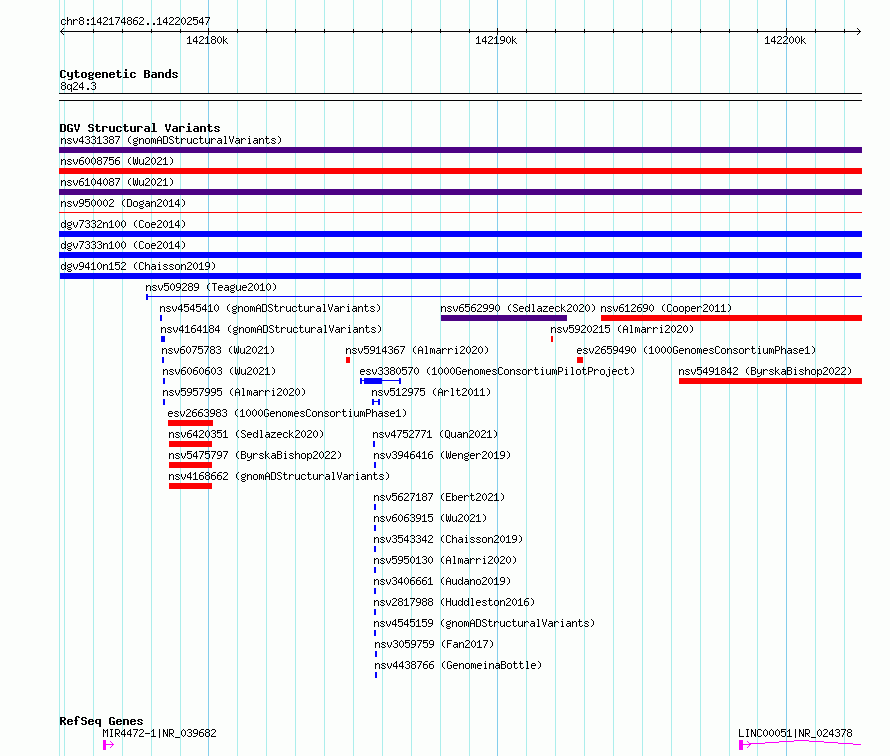
Task: Click nsv3543342 (Chaisson2019) label
Action: (448, 539)
